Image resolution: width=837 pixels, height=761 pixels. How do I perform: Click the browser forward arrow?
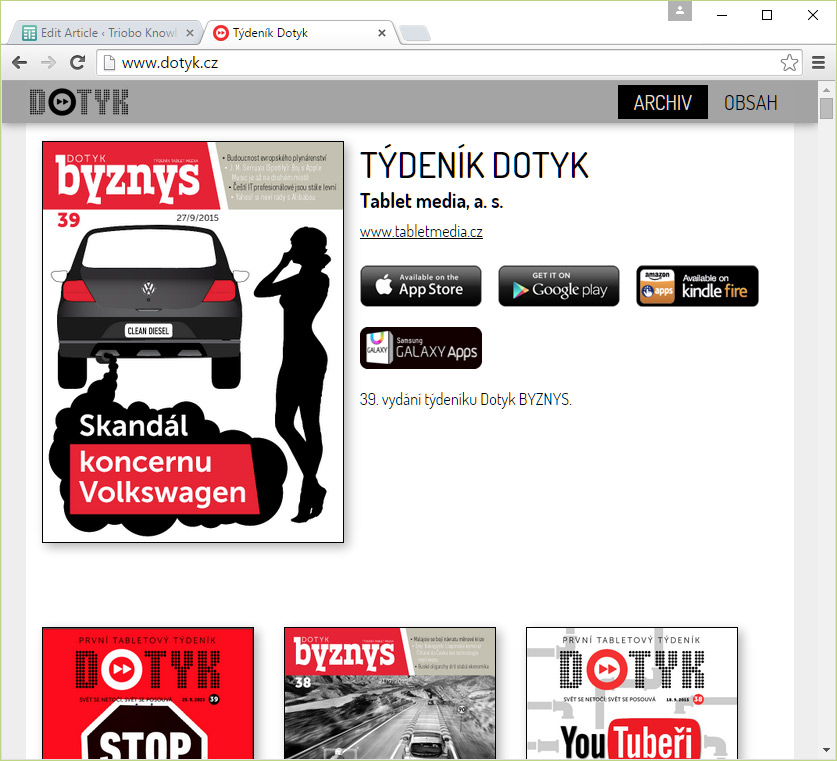click(x=49, y=63)
